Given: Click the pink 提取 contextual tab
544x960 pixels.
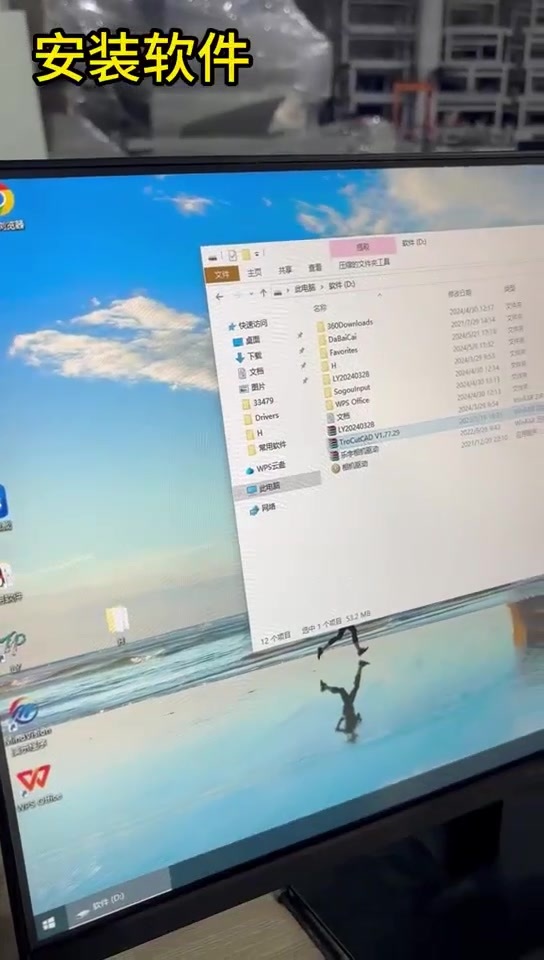Looking at the screenshot, I should click(x=362, y=247).
